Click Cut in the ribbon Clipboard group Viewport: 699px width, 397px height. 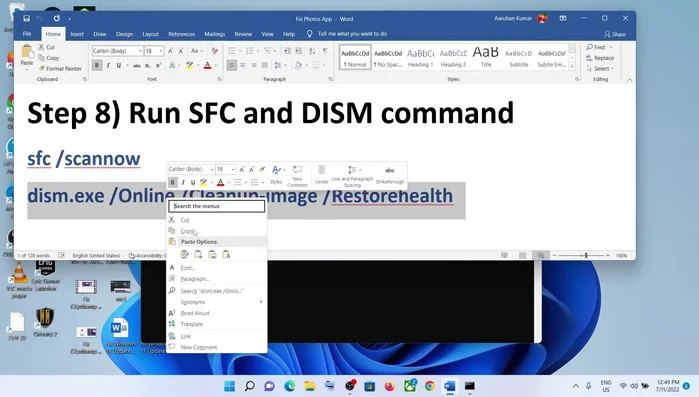(46, 47)
